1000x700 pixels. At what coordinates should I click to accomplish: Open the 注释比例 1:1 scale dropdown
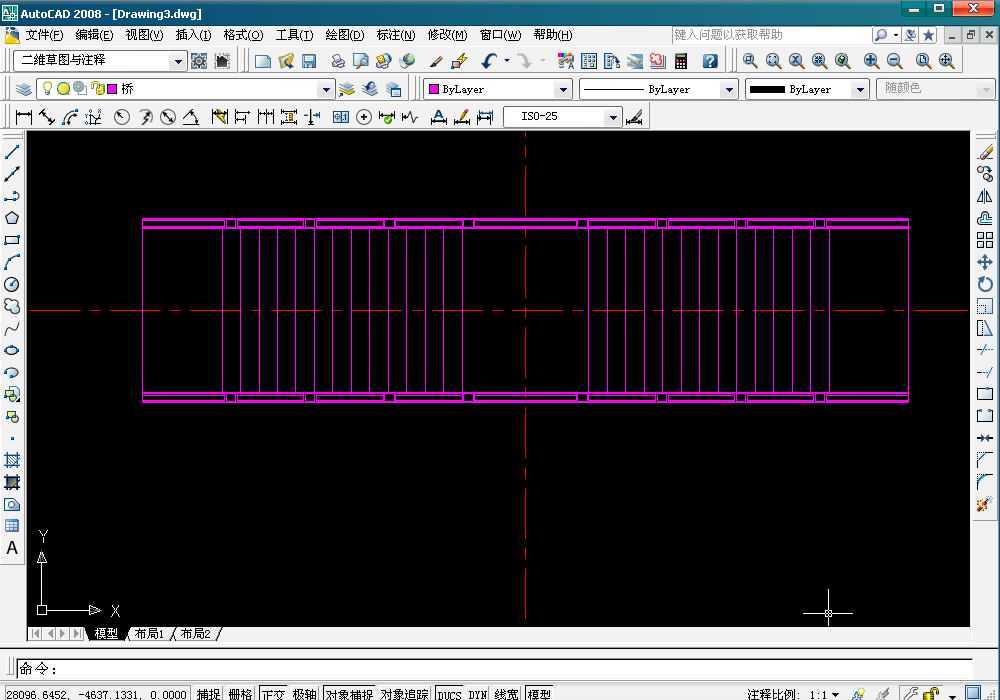(824, 694)
